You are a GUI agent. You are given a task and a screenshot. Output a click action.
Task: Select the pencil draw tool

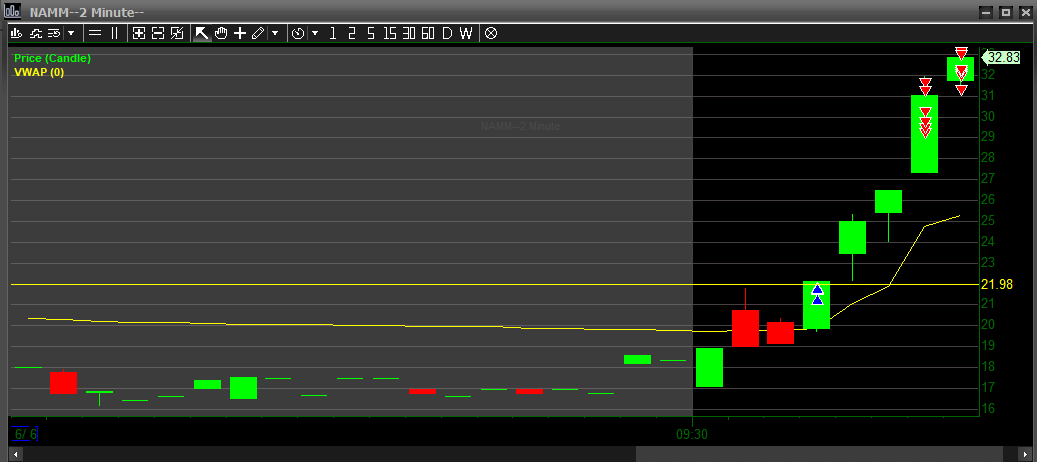[258, 33]
